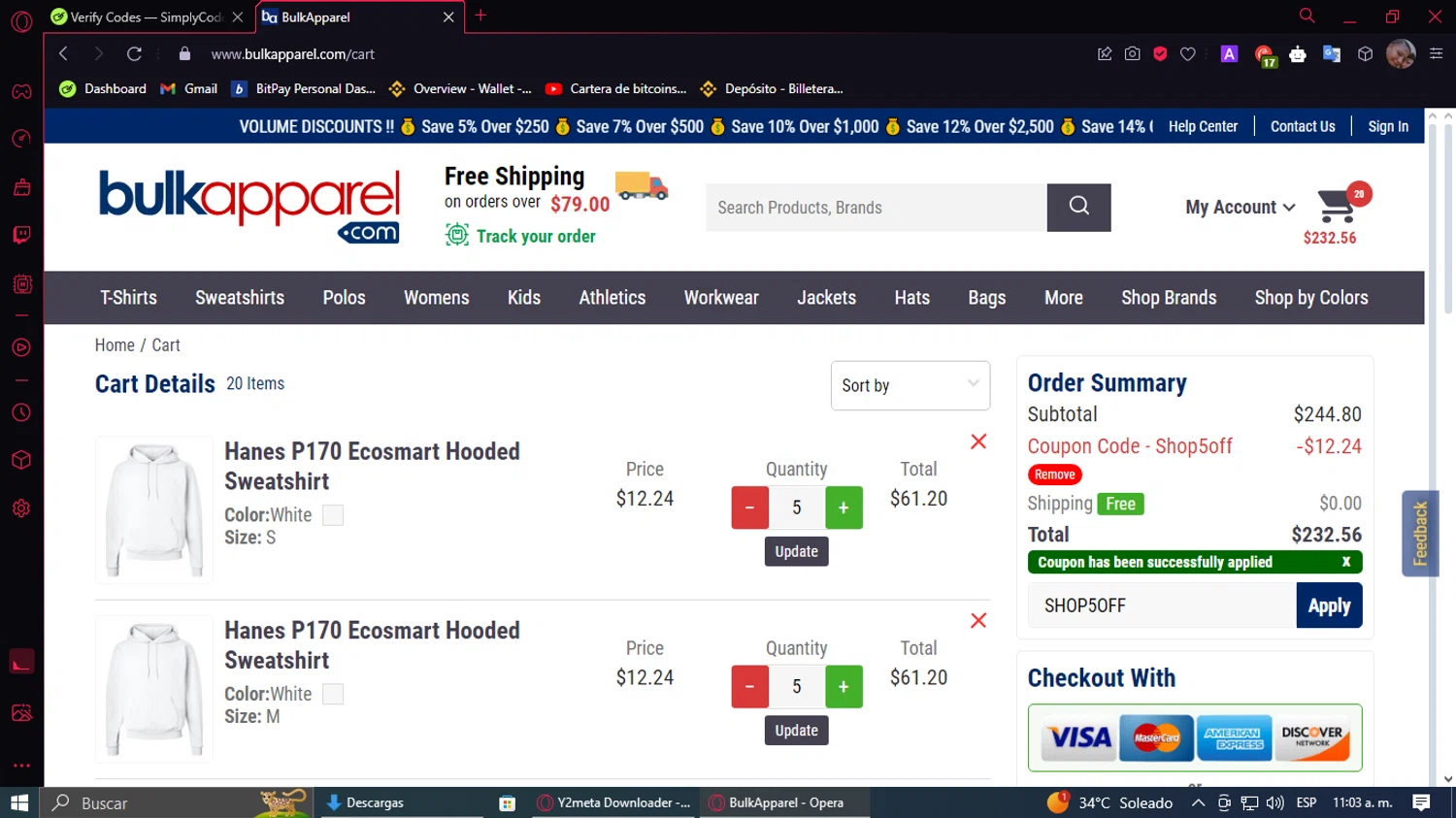Viewport: 1456px width, 818px height.
Task: Open Extensions cube icon in left sidebar
Action: 21,460
